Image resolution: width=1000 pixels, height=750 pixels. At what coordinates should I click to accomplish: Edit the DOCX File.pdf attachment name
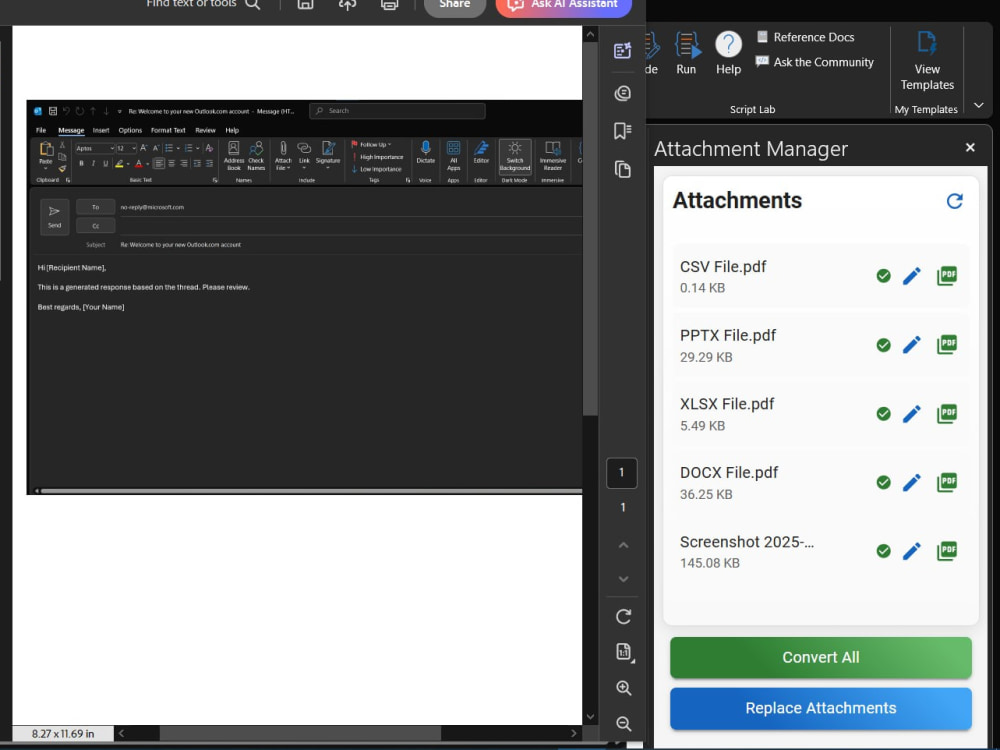(912, 482)
